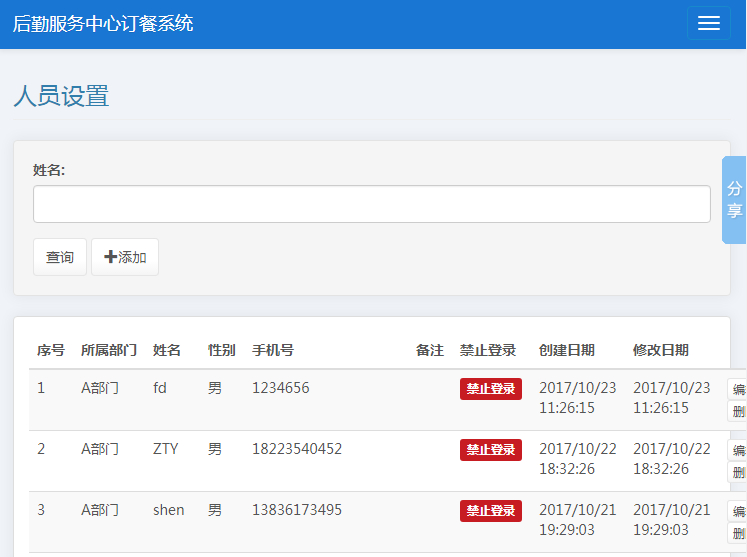Click the 添加 add button

[x=125, y=257]
